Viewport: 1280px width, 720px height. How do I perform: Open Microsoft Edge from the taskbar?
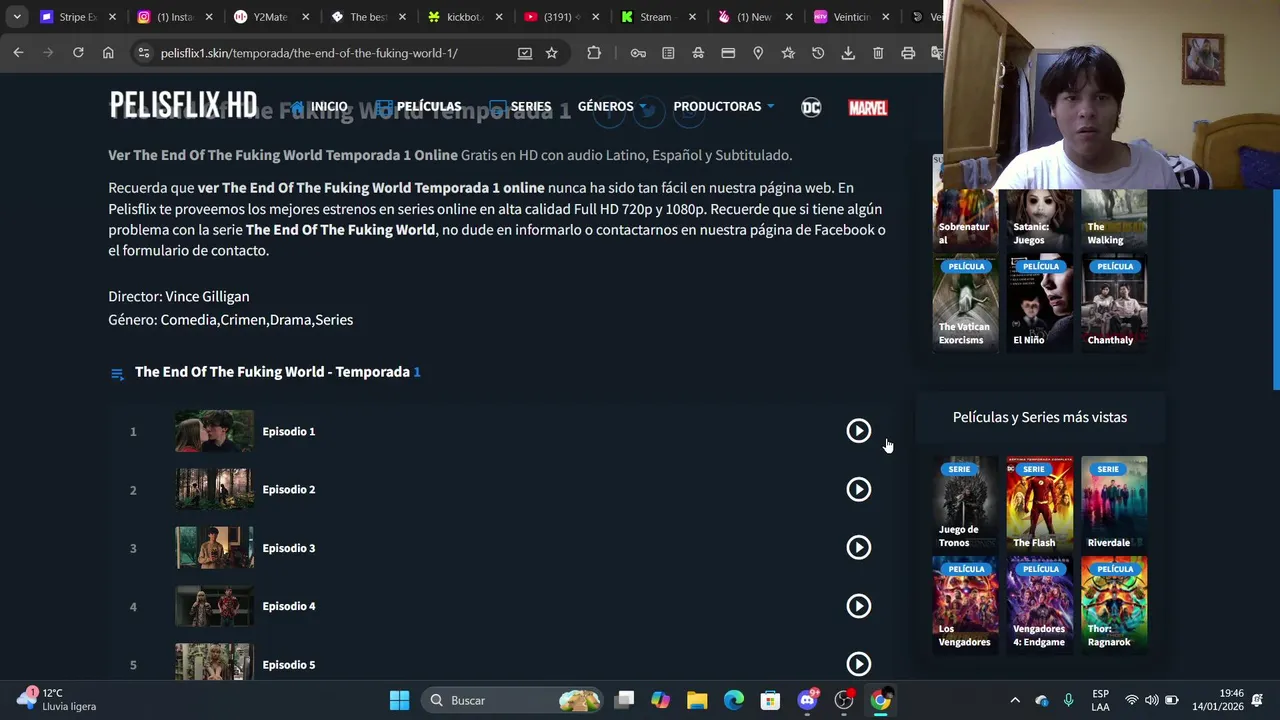coord(734,700)
